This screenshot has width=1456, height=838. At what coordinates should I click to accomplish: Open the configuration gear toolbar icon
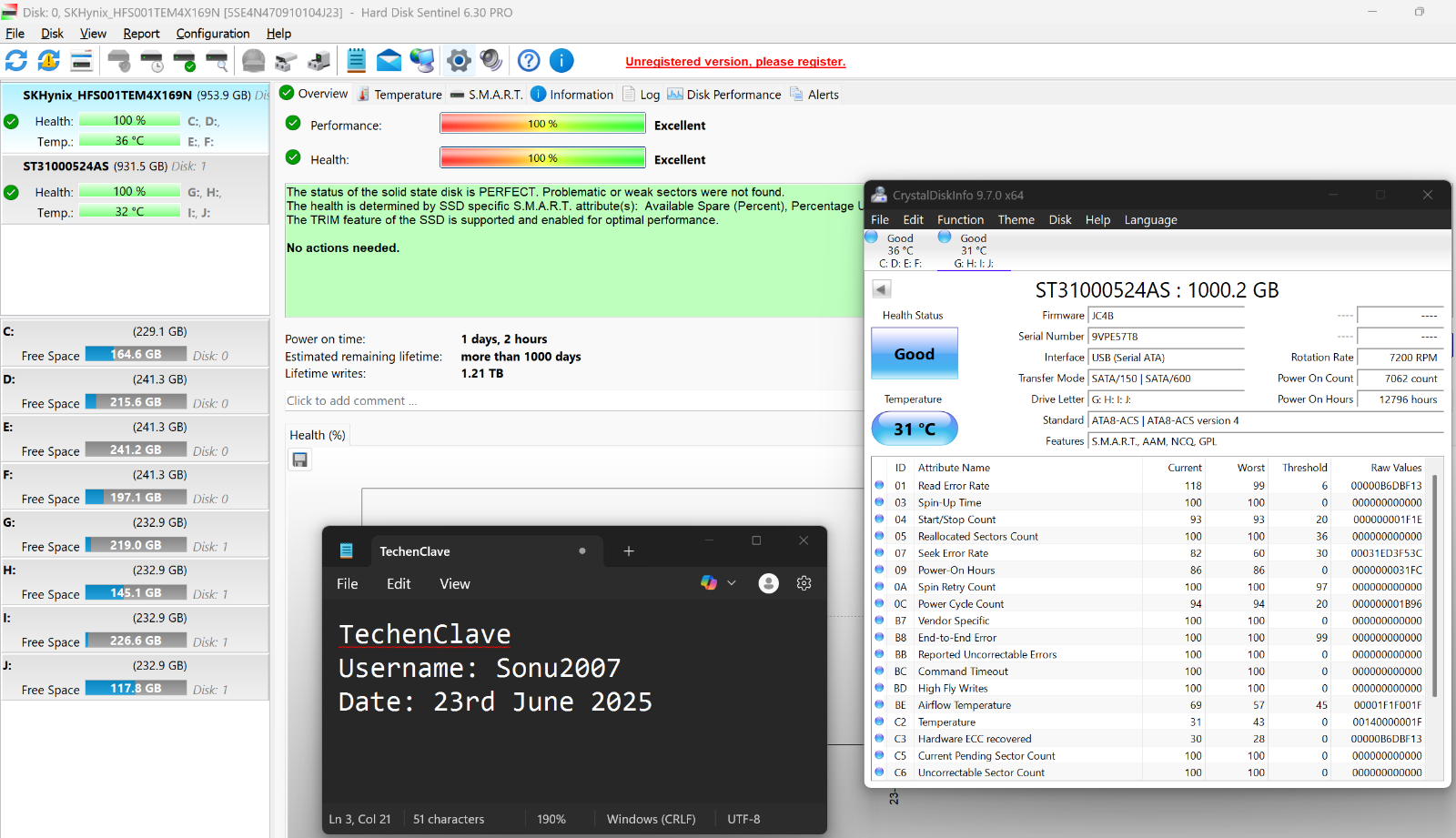pyautogui.click(x=459, y=61)
